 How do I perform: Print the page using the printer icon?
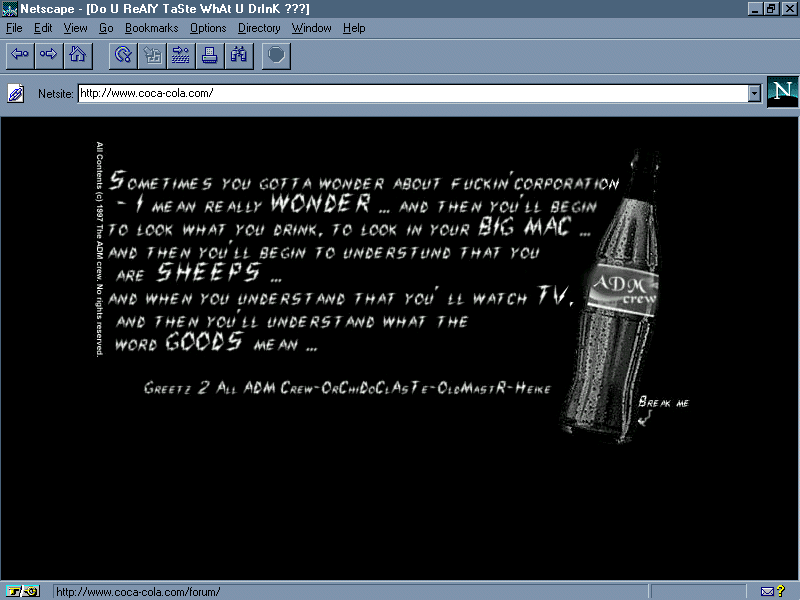(210, 54)
